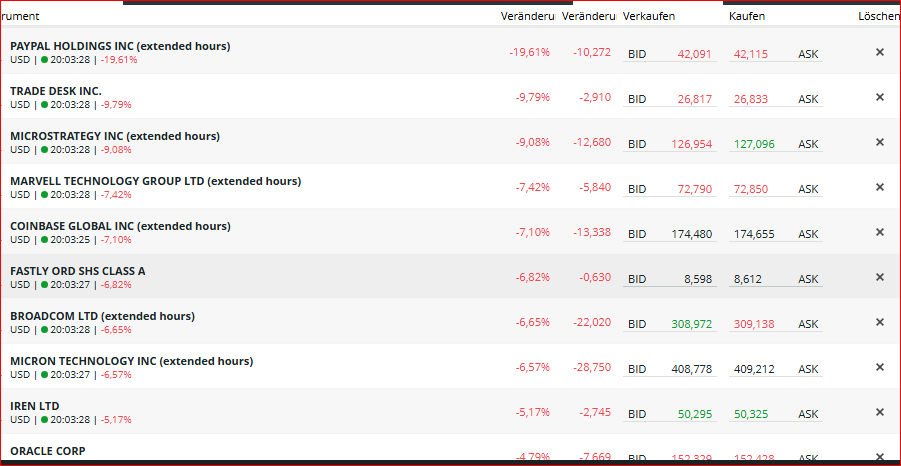This screenshot has height=466, width=901.
Task: Sort by Kaufen column header
Action: click(x=746, y=17)
